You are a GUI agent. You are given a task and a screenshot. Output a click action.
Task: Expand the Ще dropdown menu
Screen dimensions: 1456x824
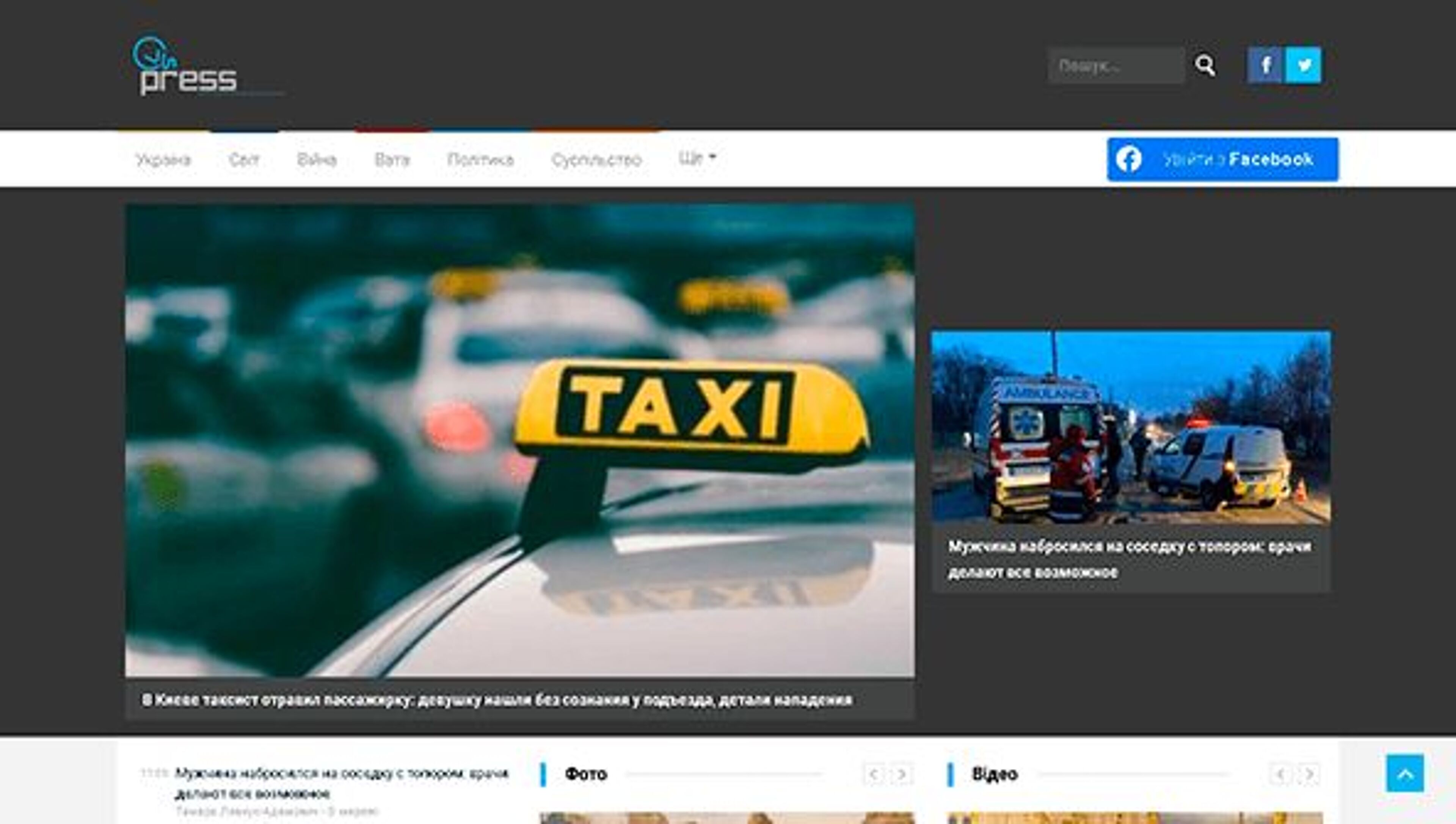(x=697, y=158)
